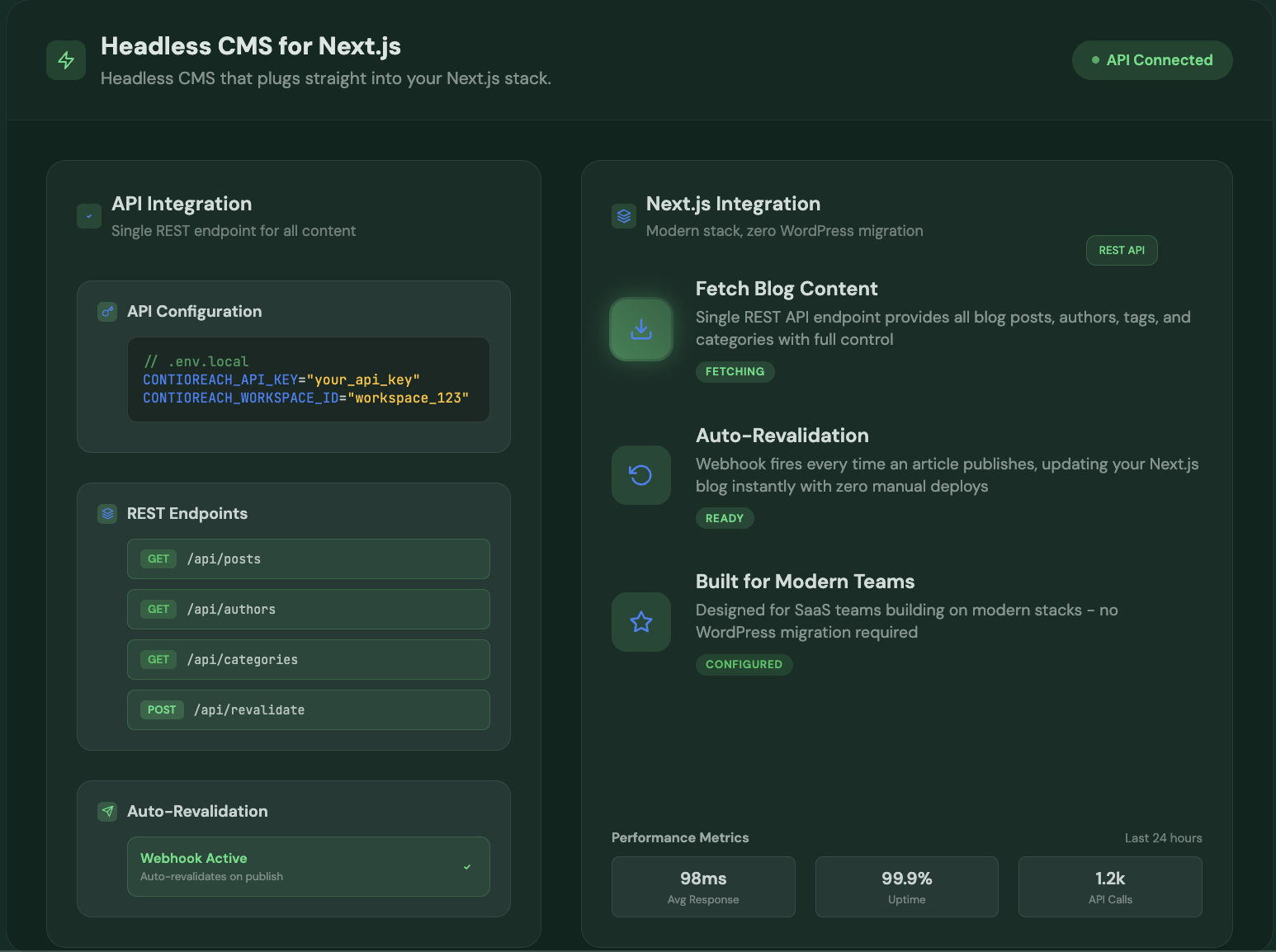Click the refresh icon beside Auto-Revalidation
The width and height of the screenshot is (1276, 952).
coord(640,475)
